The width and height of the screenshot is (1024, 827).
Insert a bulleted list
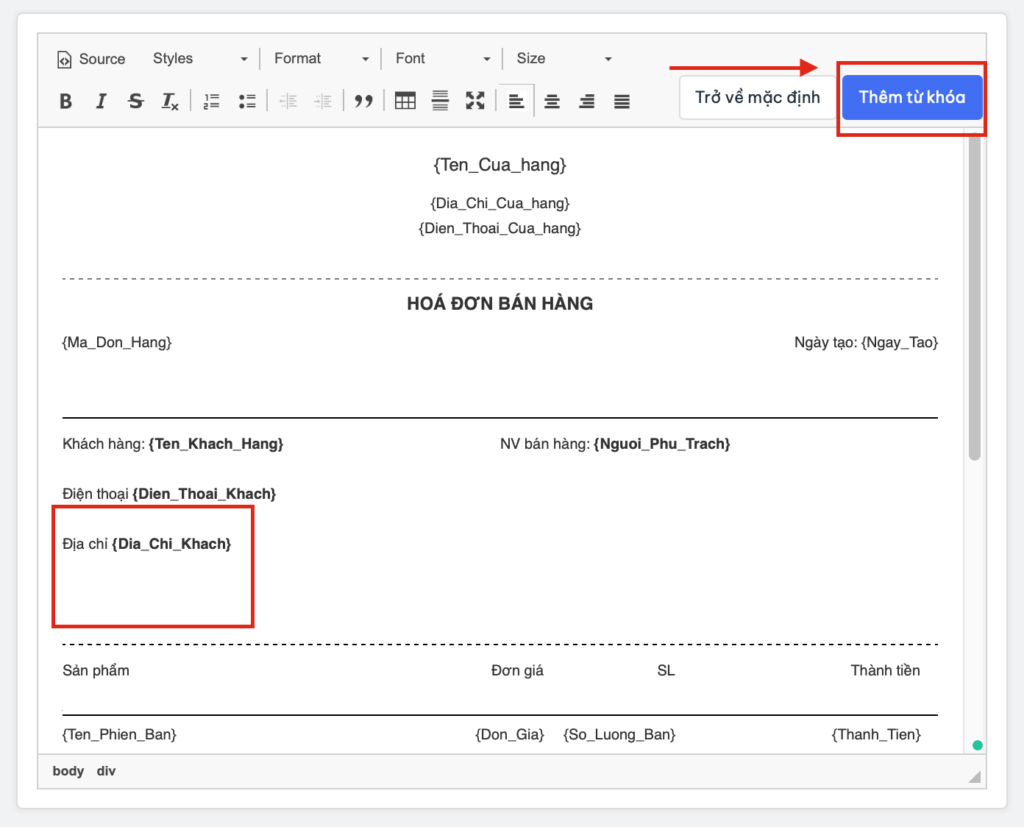[x=247, y=101]
